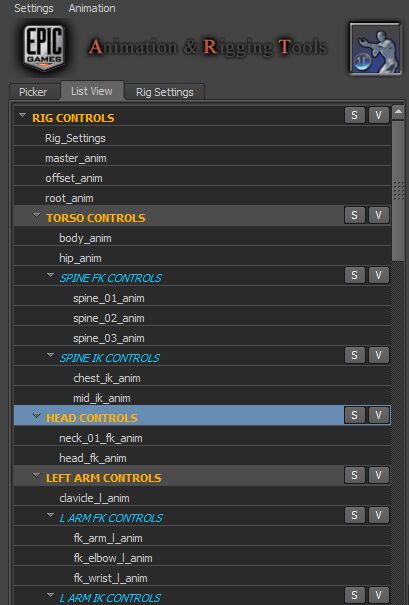Open the Settings menu
Image resolution: width=409 pixels, height=605 pixels.
[34, 8]
